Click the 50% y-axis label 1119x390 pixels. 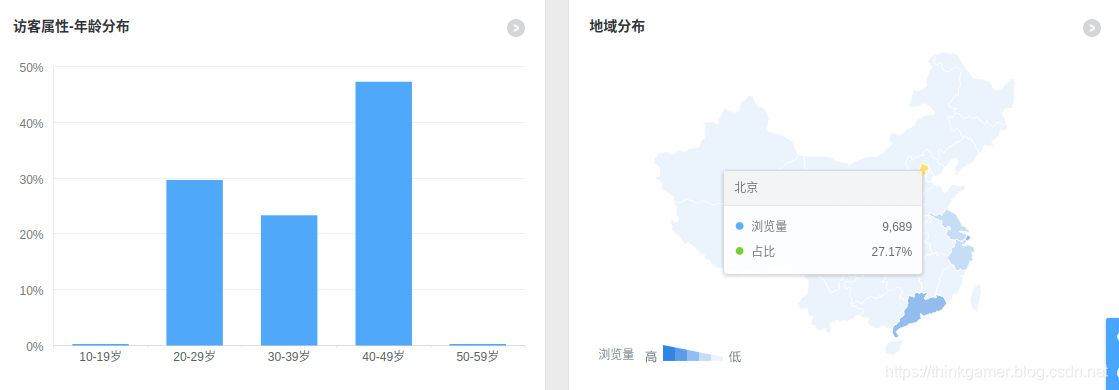click(31, 67)
